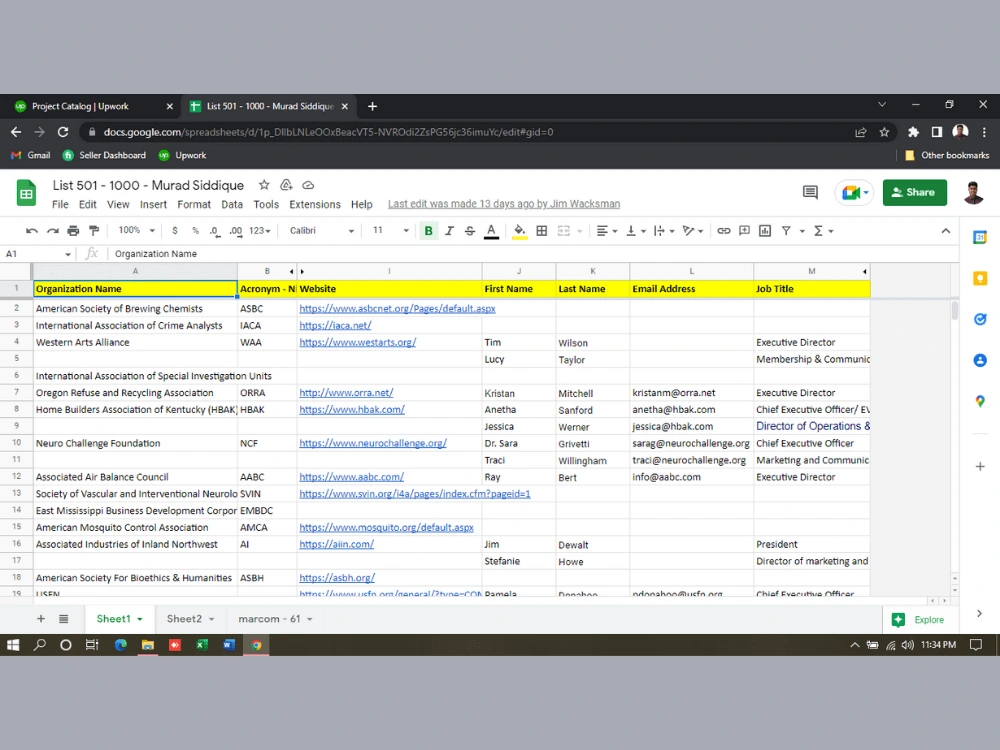Insert link using the chain icon
Screen dimensions: 1000x750
(723, 231)
